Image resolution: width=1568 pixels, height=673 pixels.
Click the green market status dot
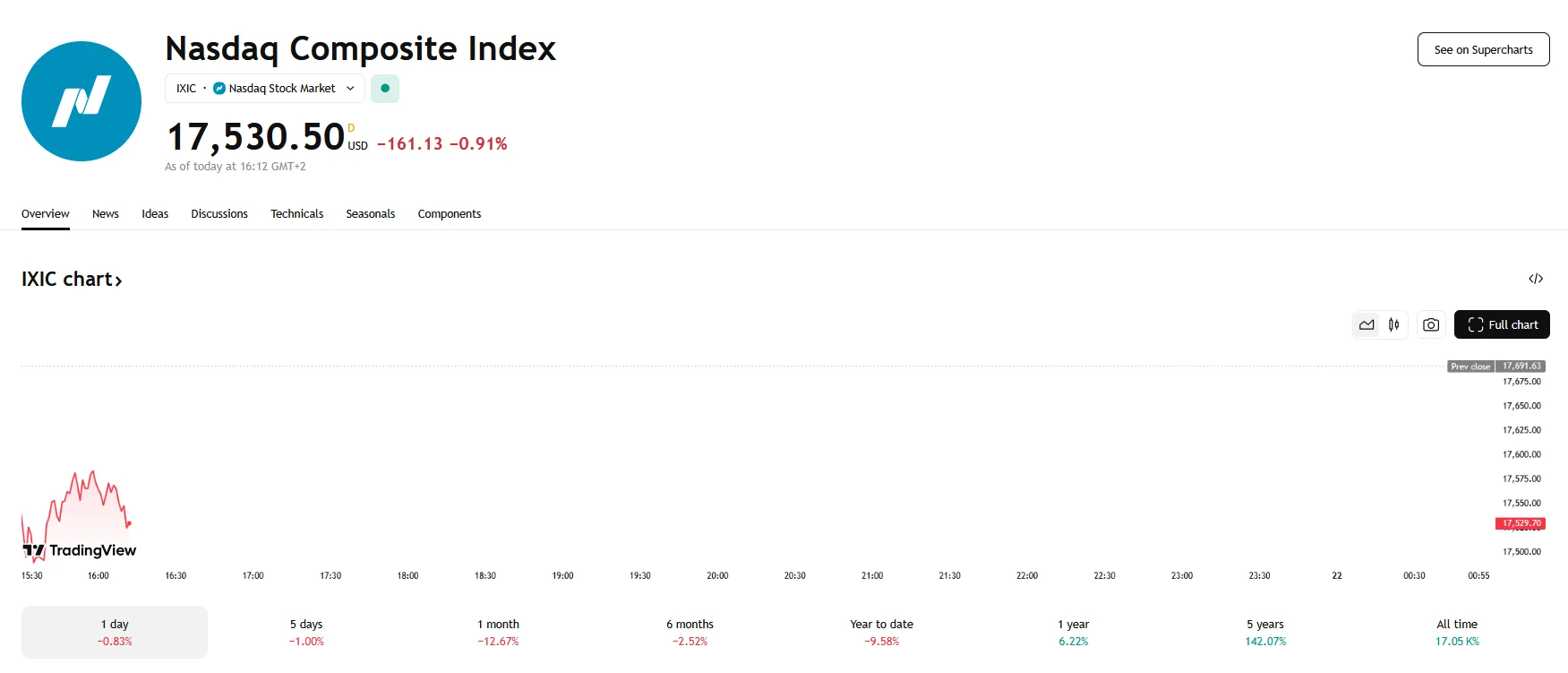384,88
